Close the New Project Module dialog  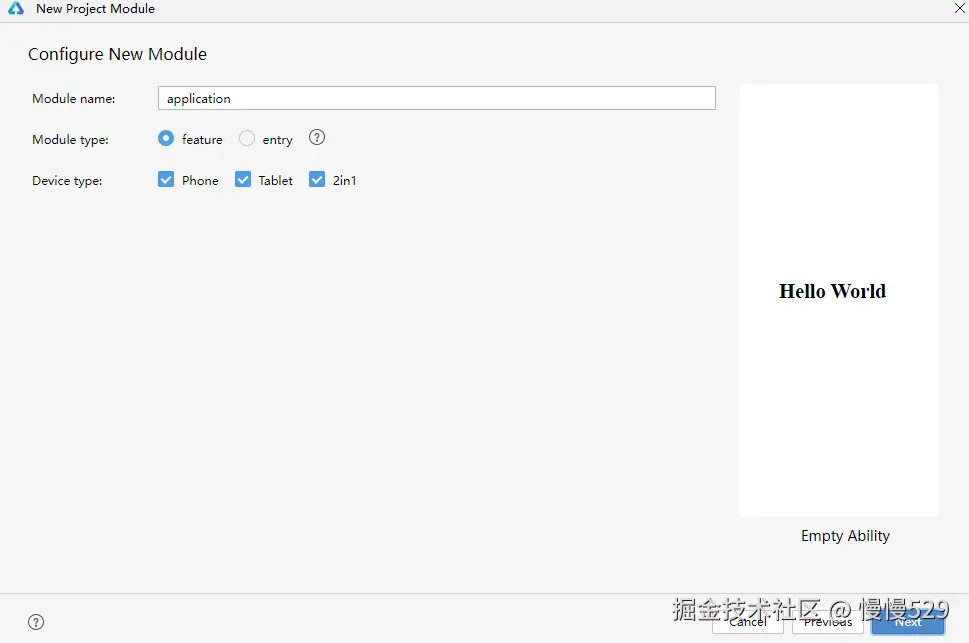tap(958, 9)
